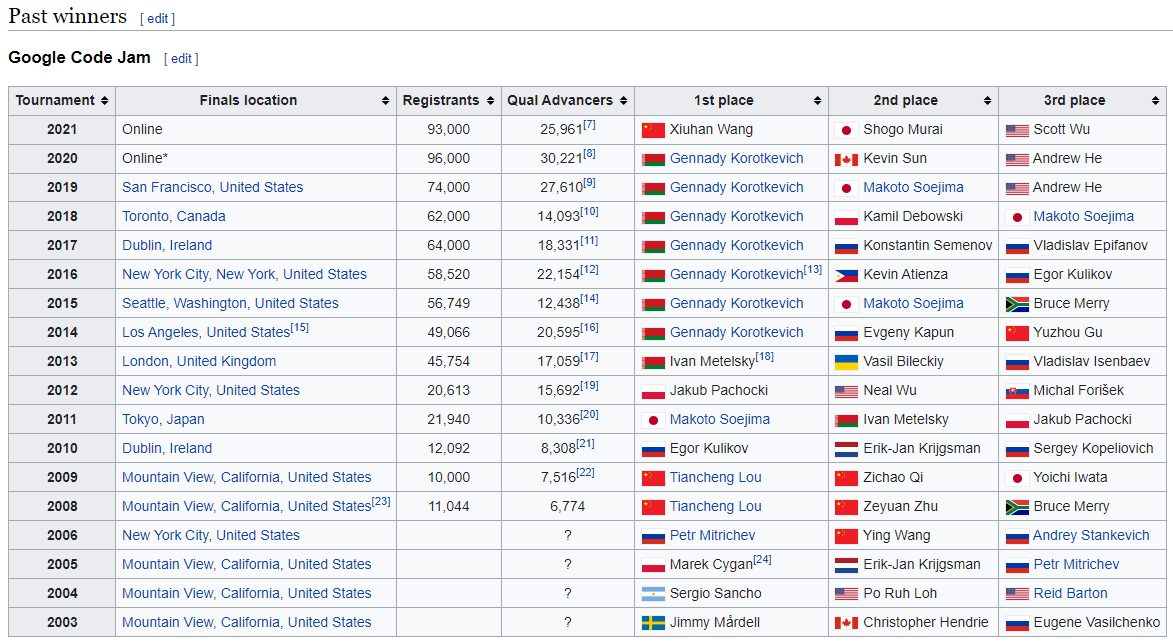
Task: Sort by 3rd place column arrows
Action: 1155,100
